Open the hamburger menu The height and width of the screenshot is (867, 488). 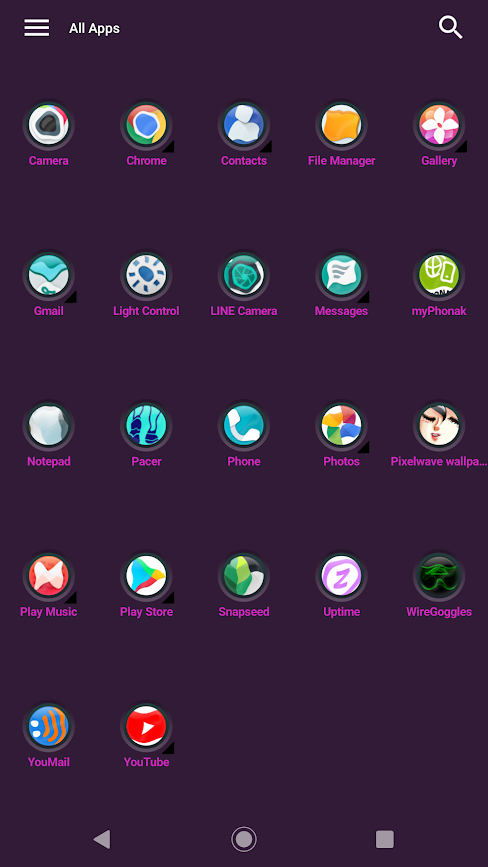(36, 28)
